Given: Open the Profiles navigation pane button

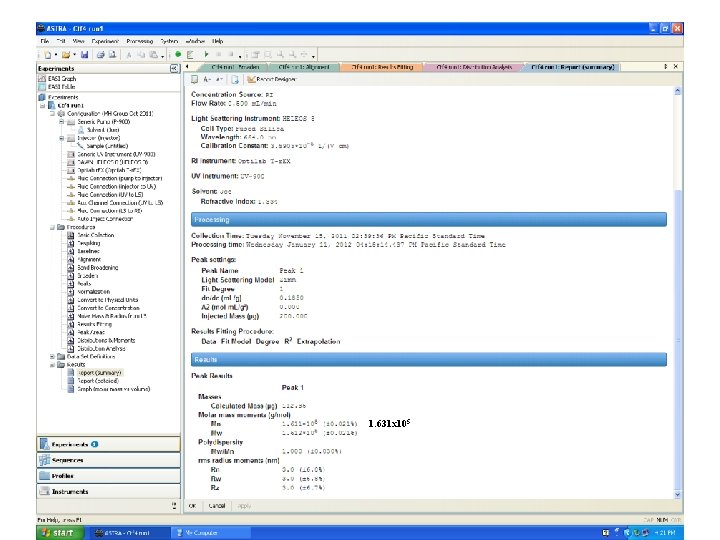Looking at the screenshot, I should coord(108,476).
